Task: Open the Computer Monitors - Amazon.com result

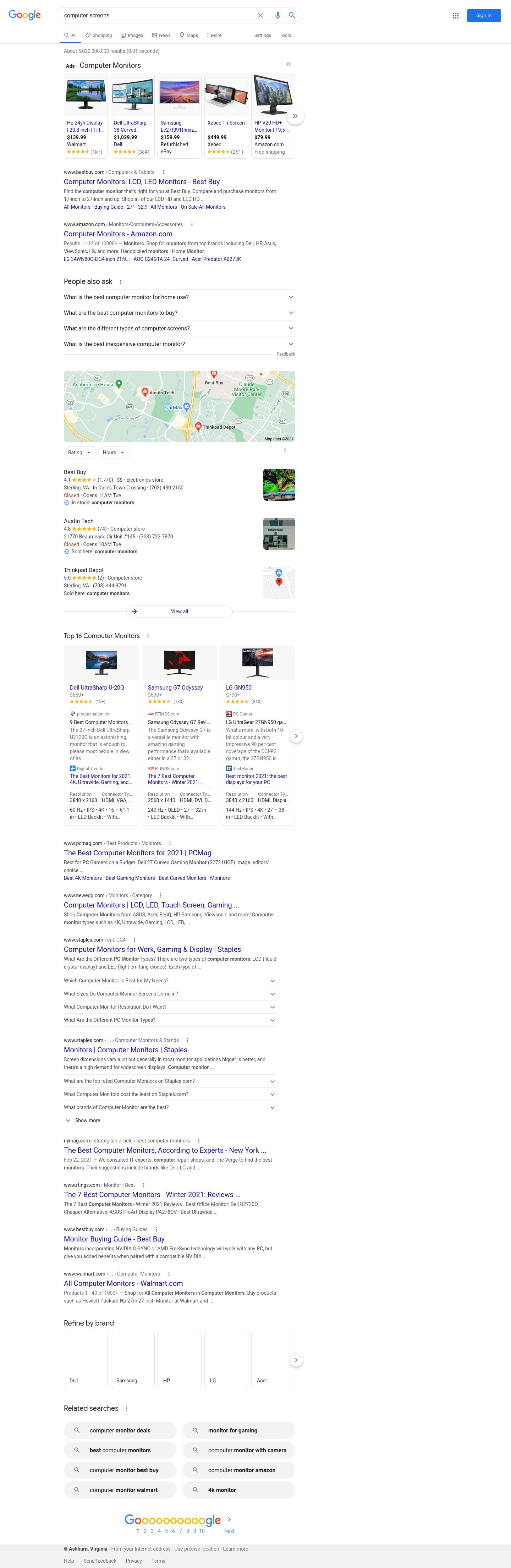Action: click(x=118, y=234)
